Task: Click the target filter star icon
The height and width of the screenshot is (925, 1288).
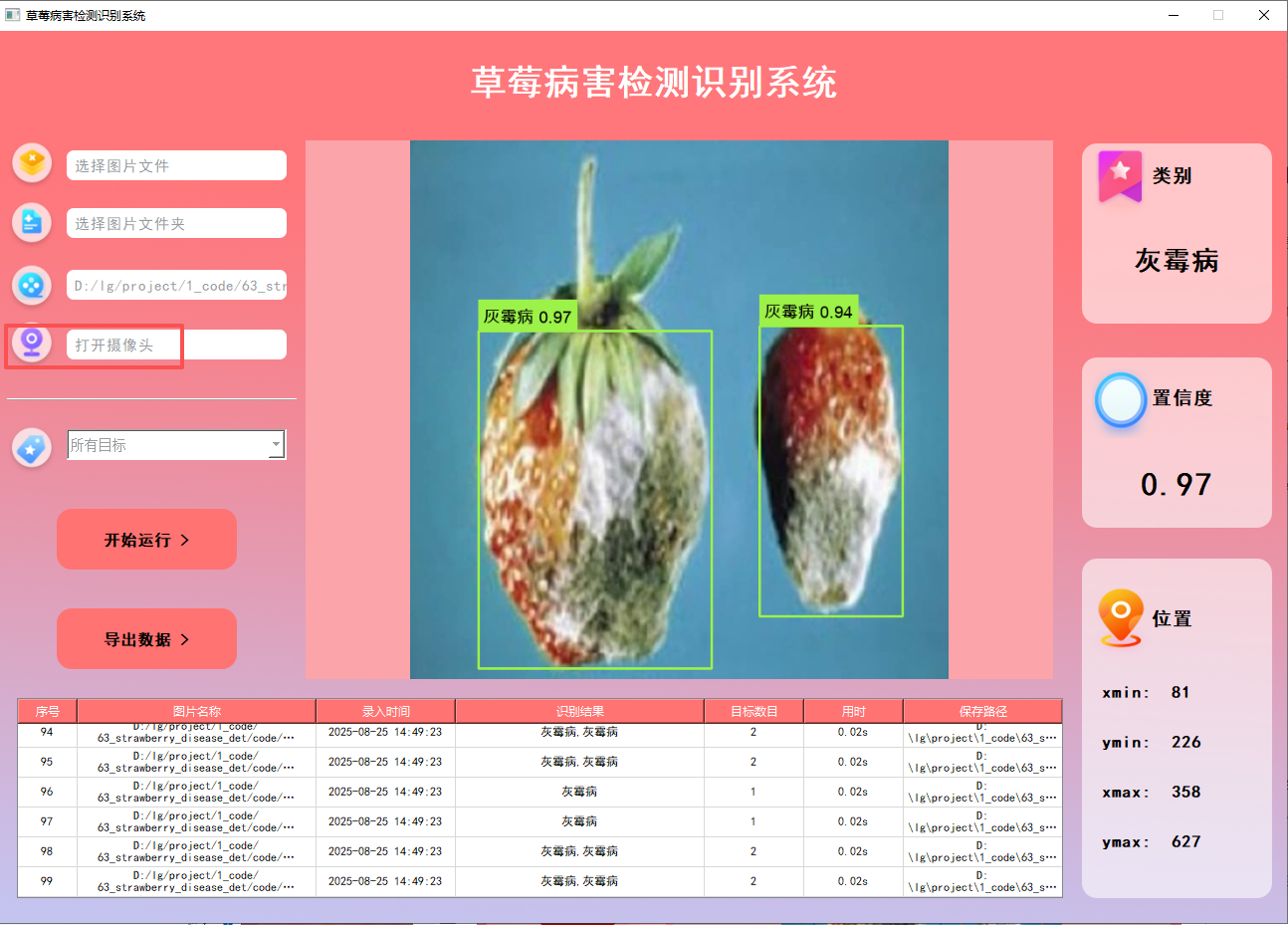Action: [x=31, y=446]
